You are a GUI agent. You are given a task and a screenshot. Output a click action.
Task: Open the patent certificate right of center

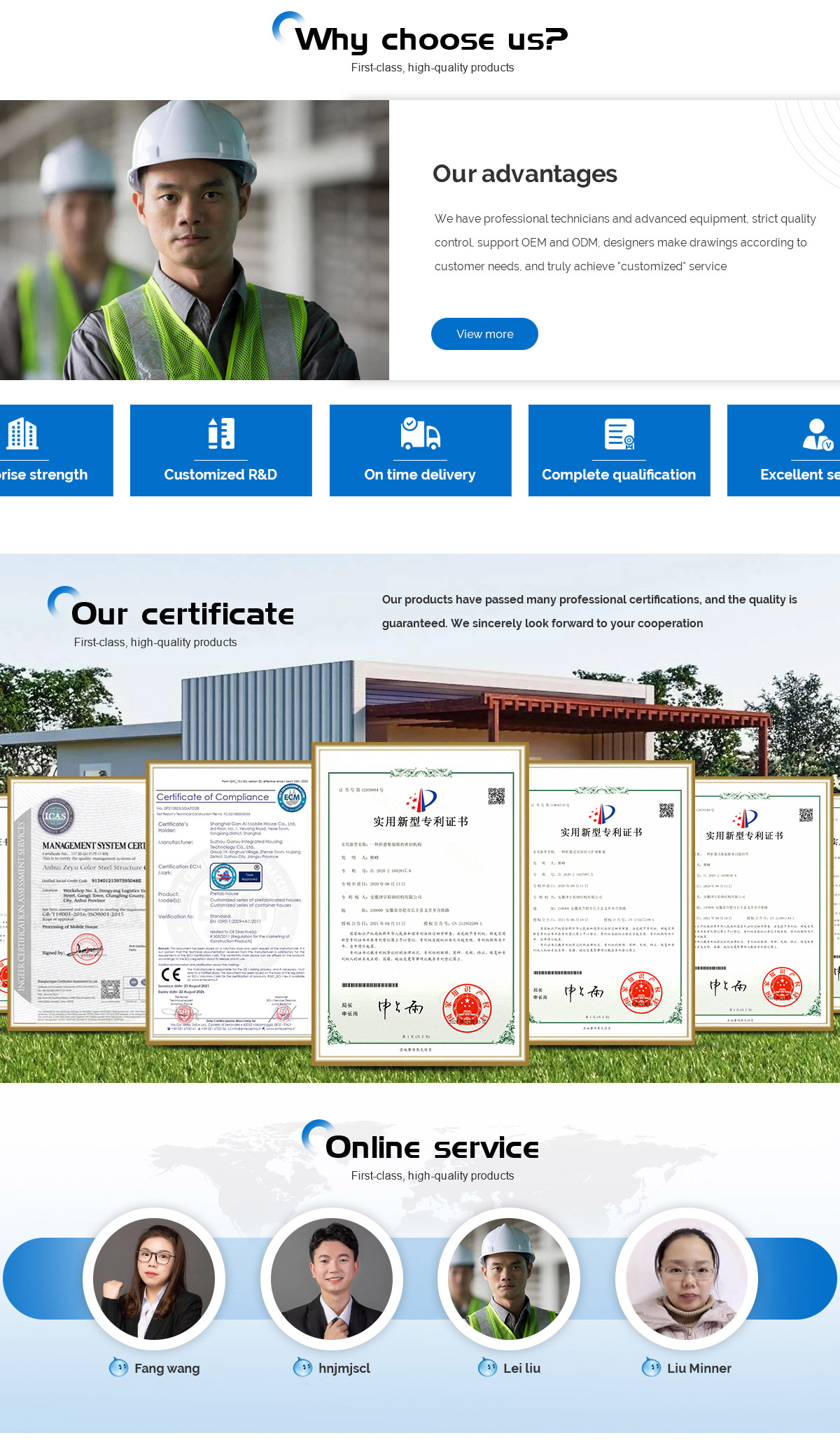point(610,902)
